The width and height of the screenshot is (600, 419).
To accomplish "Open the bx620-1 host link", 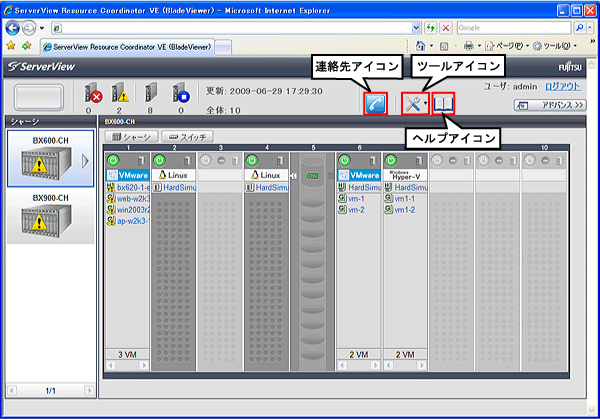I will click(133, 187).
